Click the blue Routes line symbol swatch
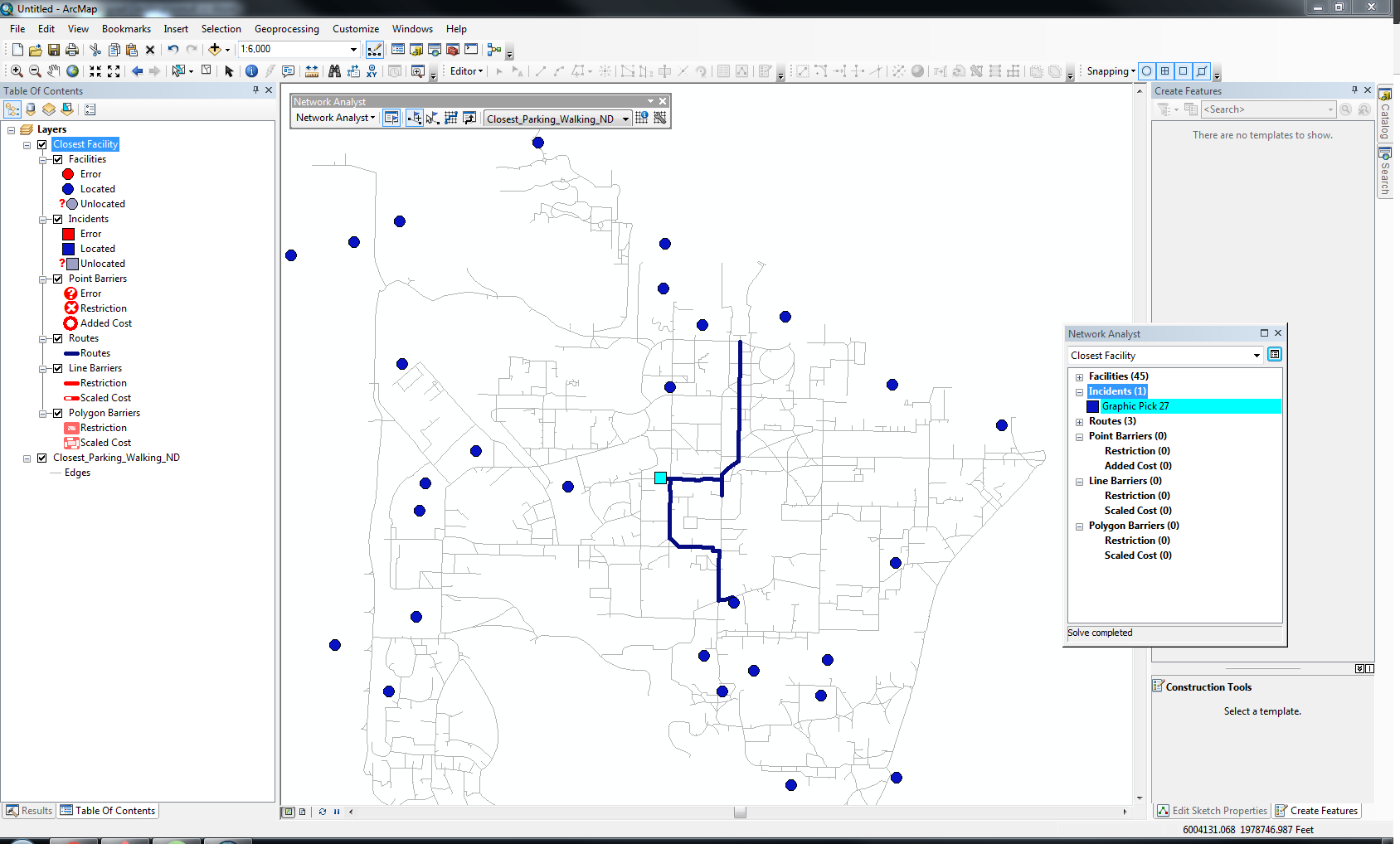This screenshot has height=844, width=1400. [71, 353]
